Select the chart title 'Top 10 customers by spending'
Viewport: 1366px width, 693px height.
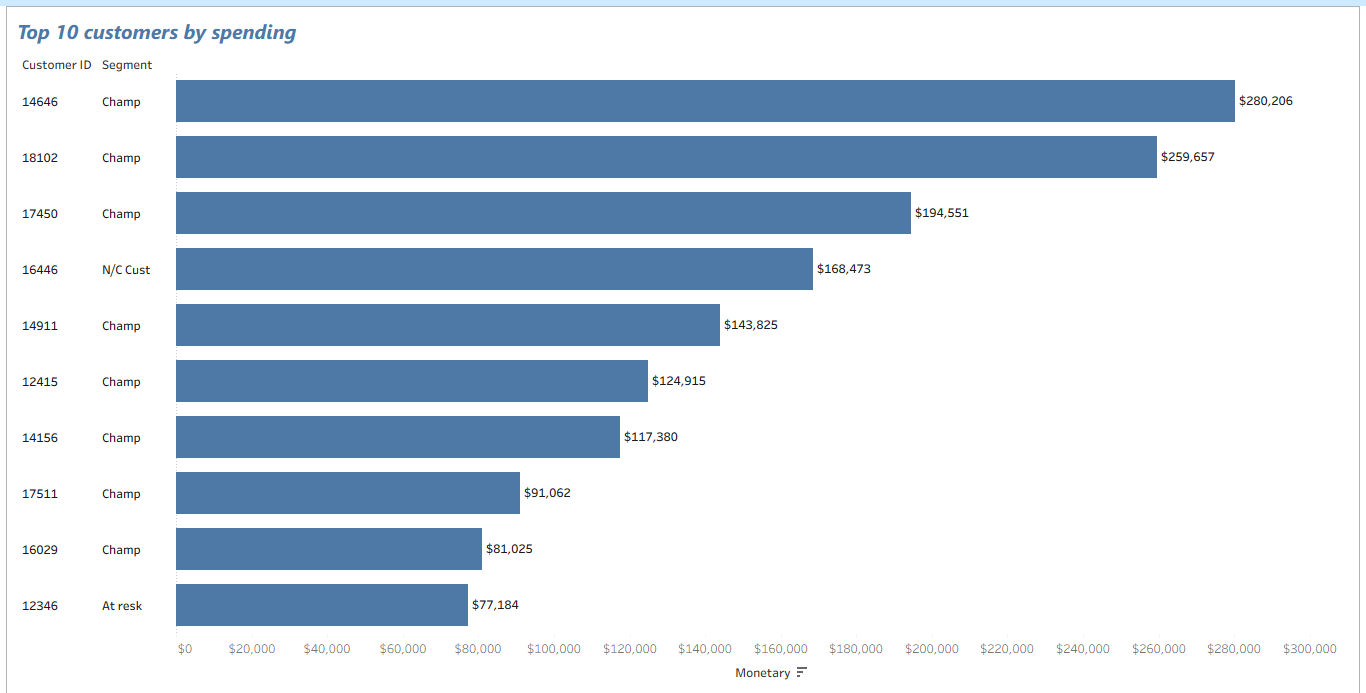pos(157,33)
